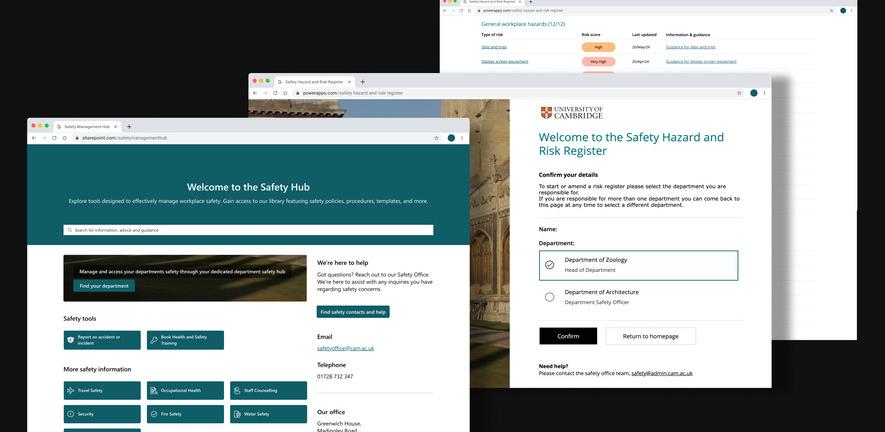This screenshot has height=432, width=885.
Task: Click the safetyoffice@cam.ac.uk email link
Action: (x=345, y=348)
